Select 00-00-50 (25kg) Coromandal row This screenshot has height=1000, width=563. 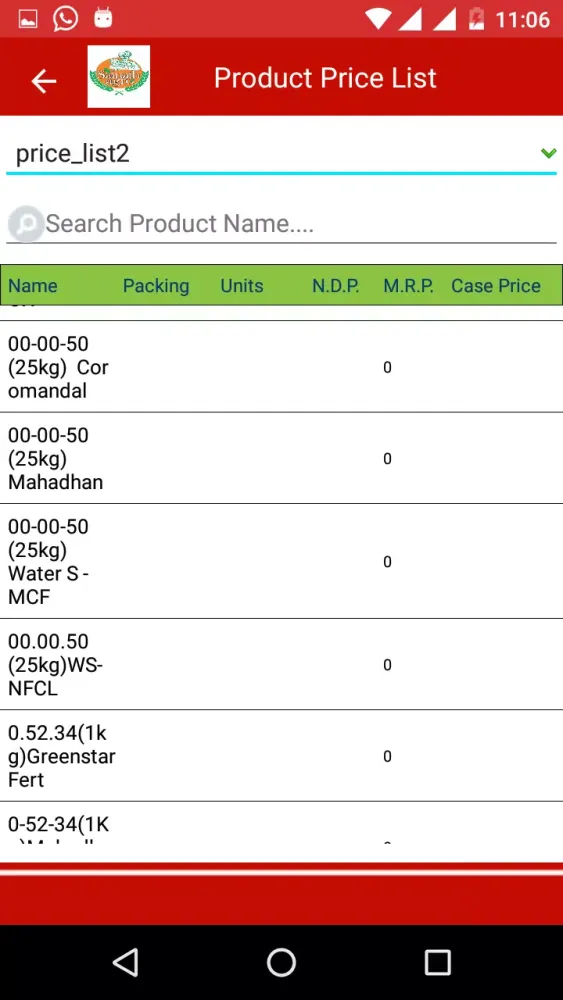(x=281, y=367)
